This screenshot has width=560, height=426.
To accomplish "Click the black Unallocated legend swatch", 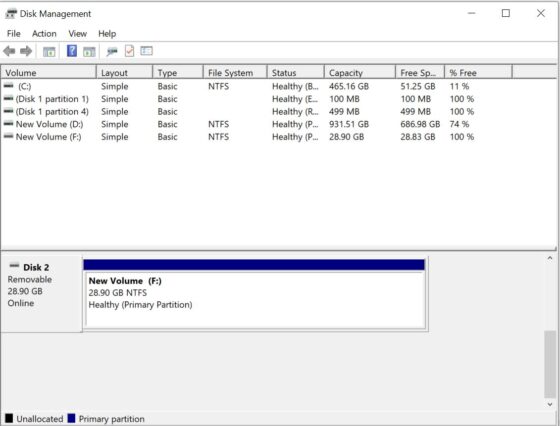I will 9,418.
